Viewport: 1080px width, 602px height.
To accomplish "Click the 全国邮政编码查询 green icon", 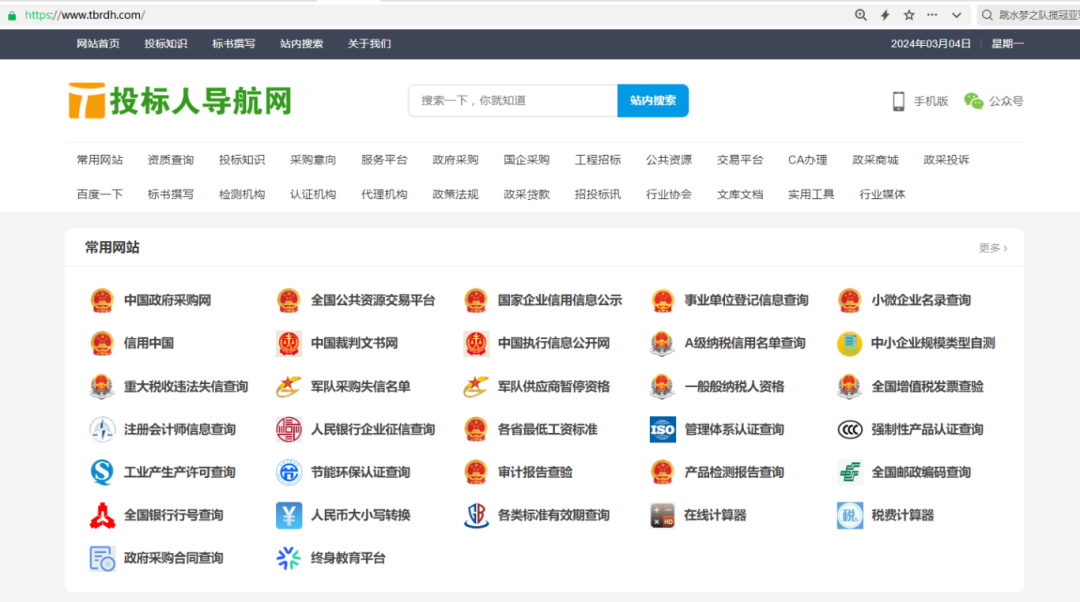I will (849, 472).
